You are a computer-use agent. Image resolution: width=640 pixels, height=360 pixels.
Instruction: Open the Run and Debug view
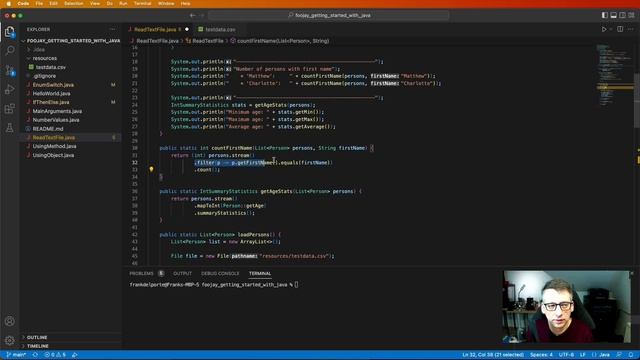pos(9,89)
